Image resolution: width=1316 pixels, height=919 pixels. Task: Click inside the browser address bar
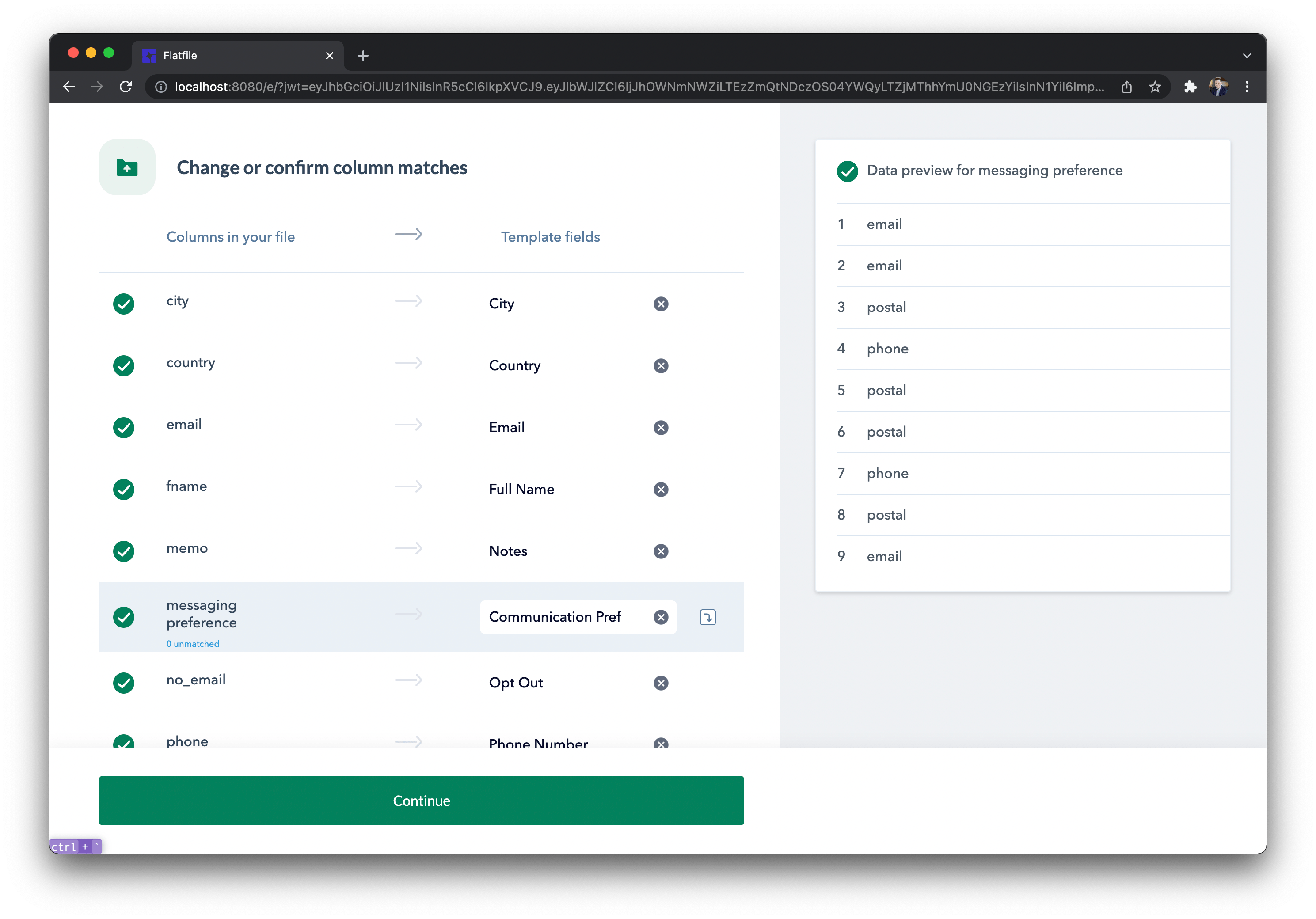click(631, 87)
